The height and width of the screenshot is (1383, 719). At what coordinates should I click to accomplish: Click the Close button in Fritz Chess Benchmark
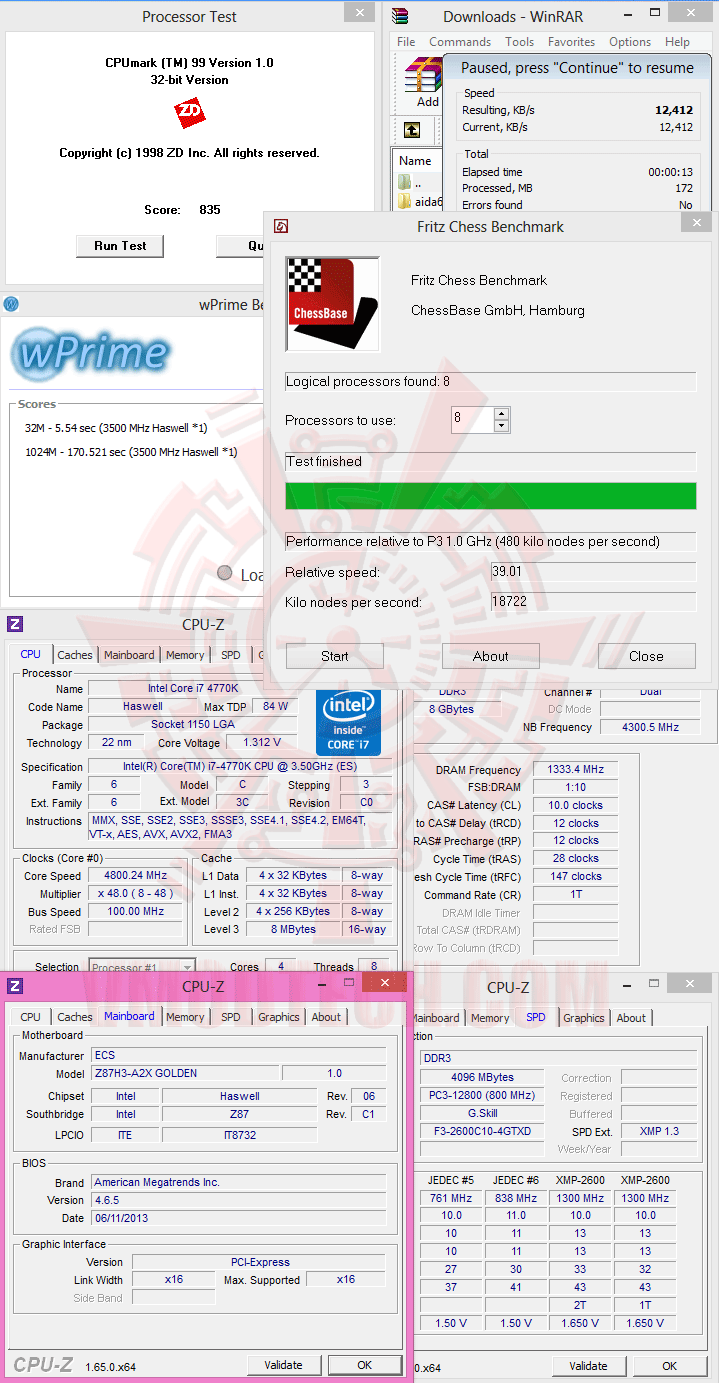pyautogui.click(x=646, y=656)
